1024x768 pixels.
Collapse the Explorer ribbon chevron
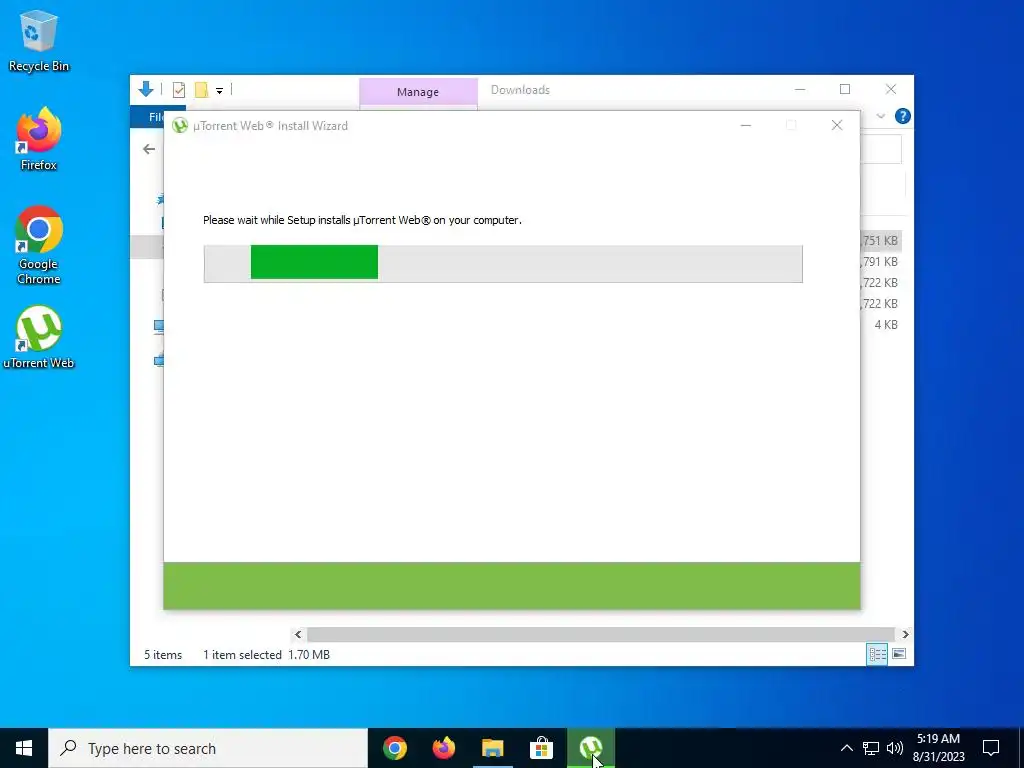pos(880,116)
